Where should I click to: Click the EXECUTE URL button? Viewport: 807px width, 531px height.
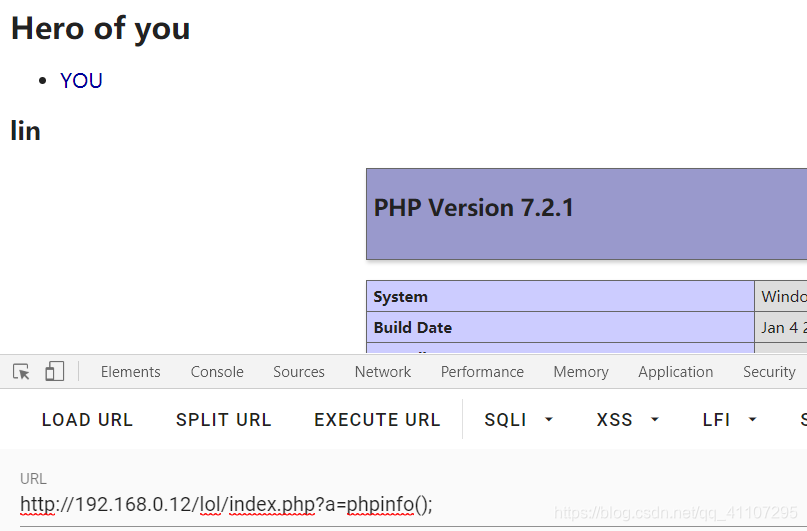coord(377,420)
